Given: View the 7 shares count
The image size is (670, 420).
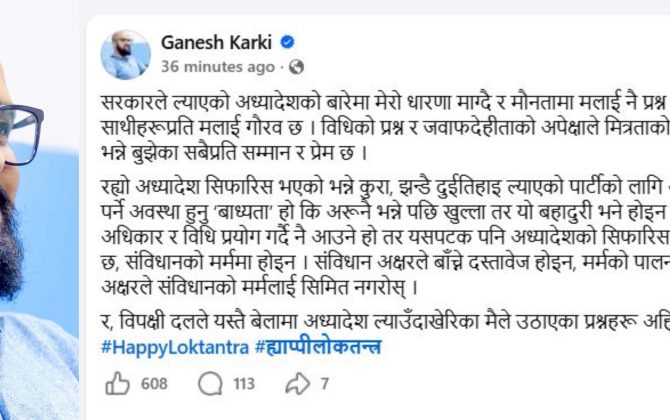Looking at the screenshot, I should [325, 384].
